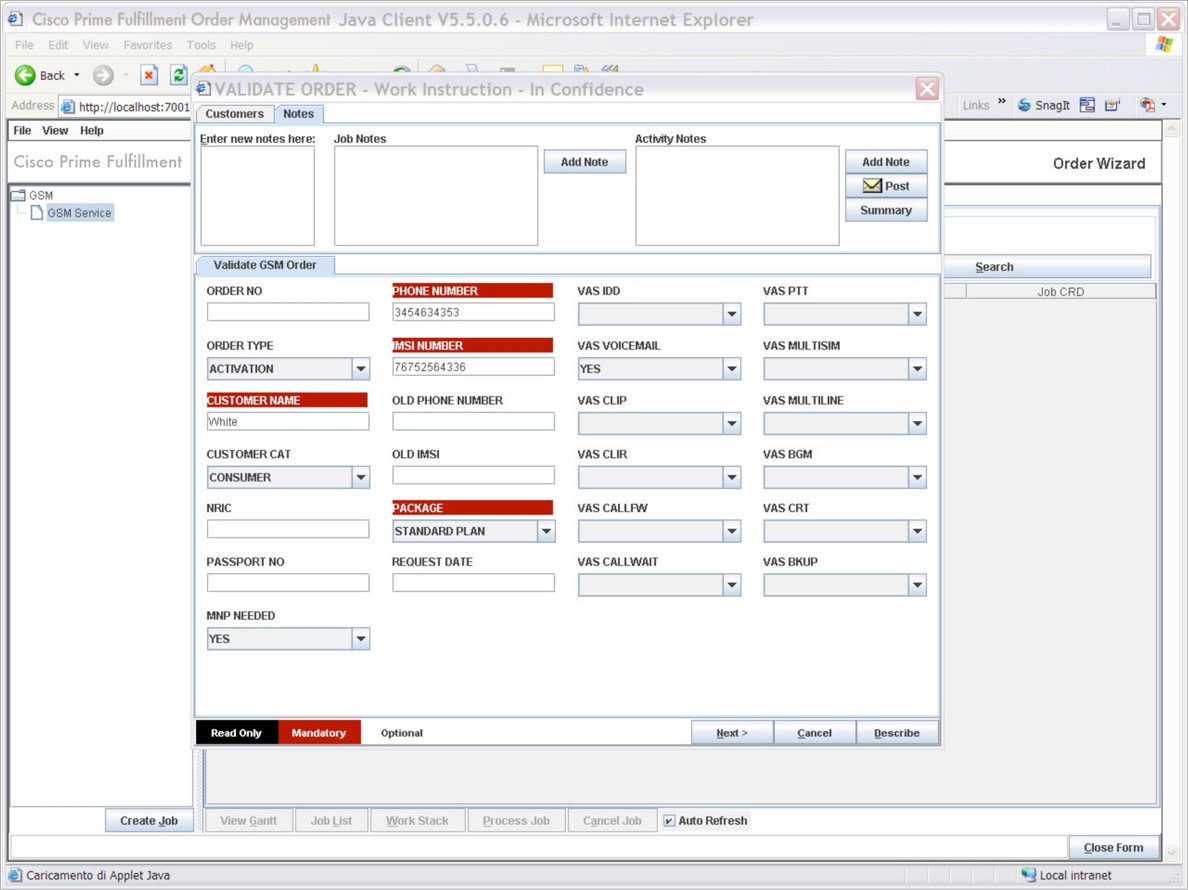Viewport: 1188px width, 890px height.
Task: Click the GSM folder icon in tree
Action: (19, 195)
